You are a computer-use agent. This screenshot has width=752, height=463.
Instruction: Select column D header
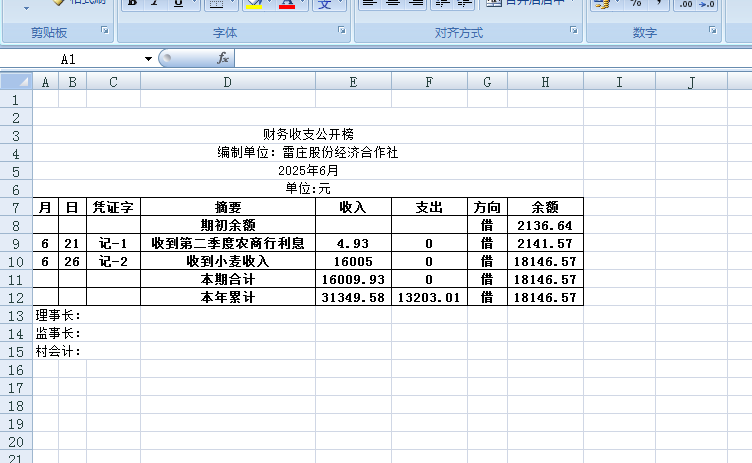tap(227, 82)
